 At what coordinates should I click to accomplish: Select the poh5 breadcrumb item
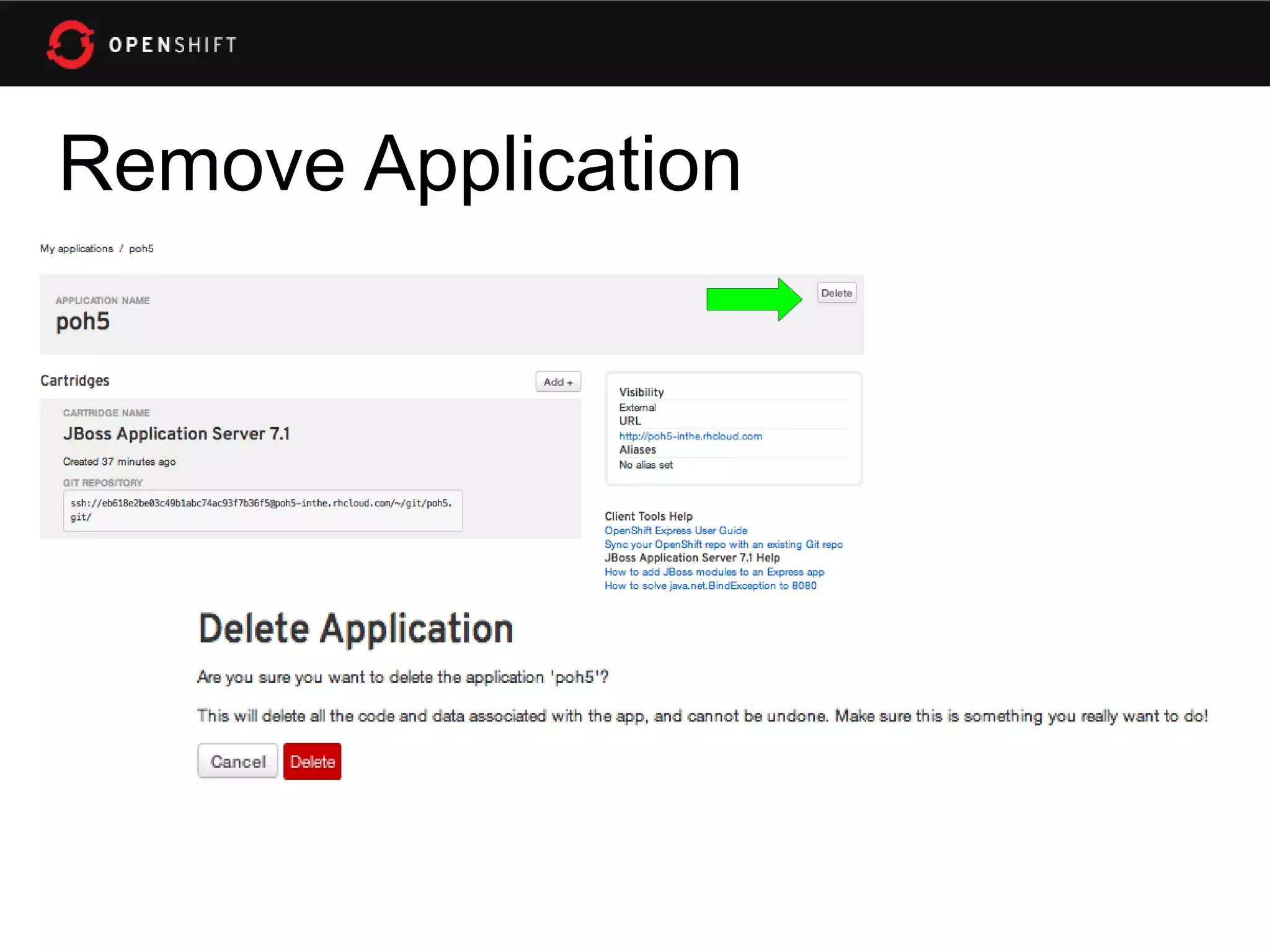click(141, 249)
